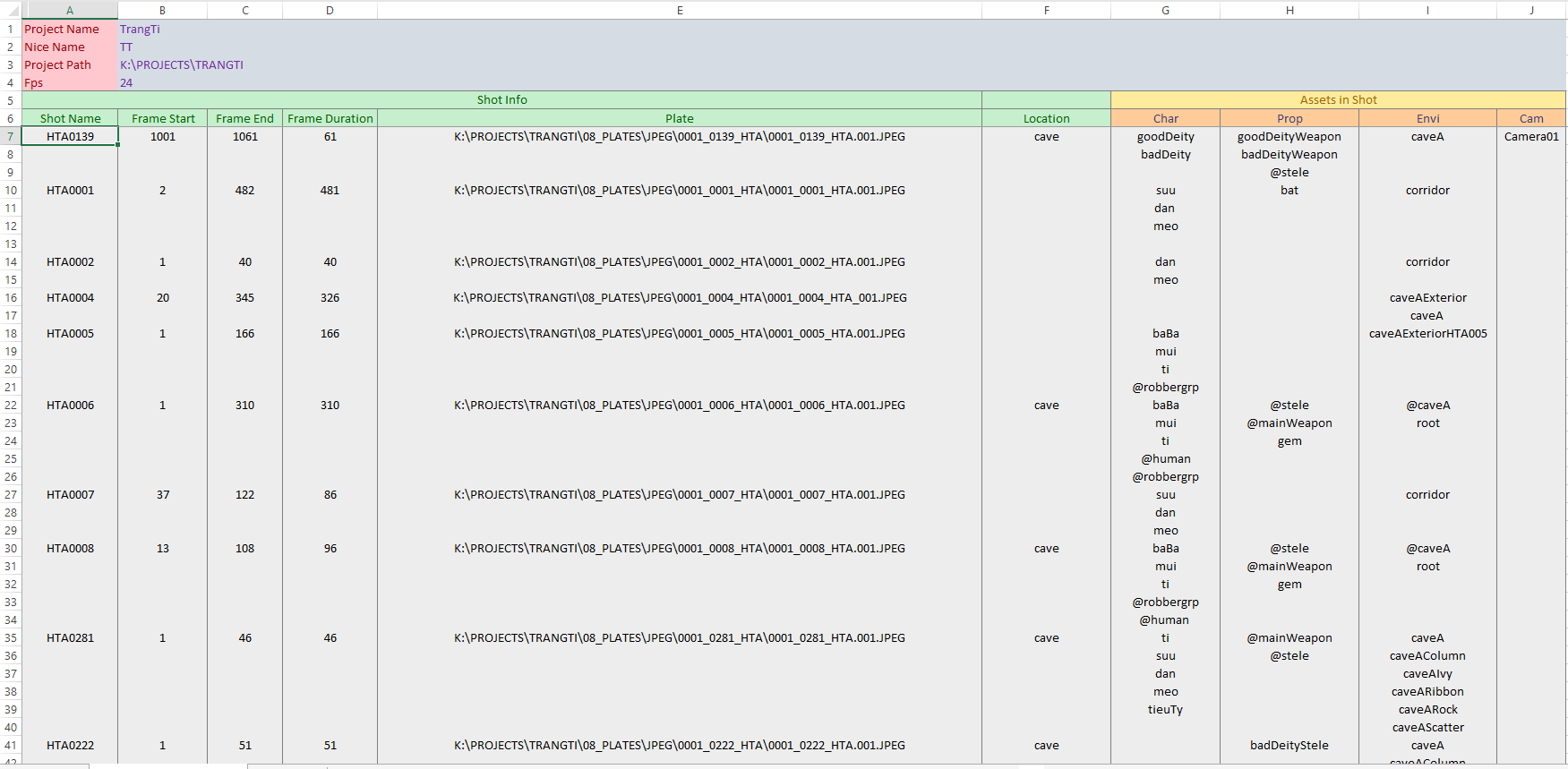Viewport: 1568px width, 769px height.
Task: Click the frame end '1061' cell
Action: (244, 136)
